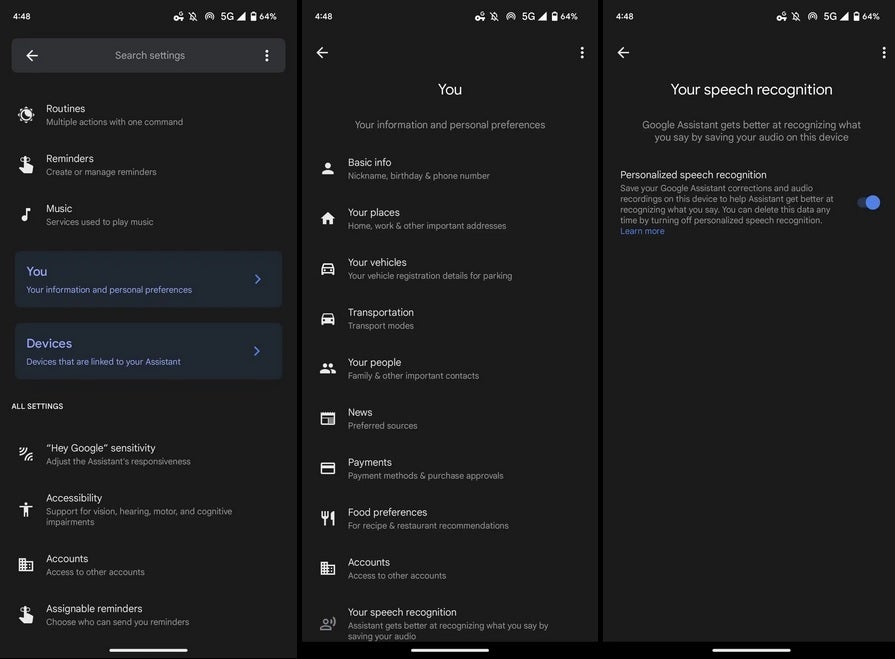Select "Your vehicle registration details for parking" text
Viewport: 895px width, 659px height.
(x=430, y=276)
